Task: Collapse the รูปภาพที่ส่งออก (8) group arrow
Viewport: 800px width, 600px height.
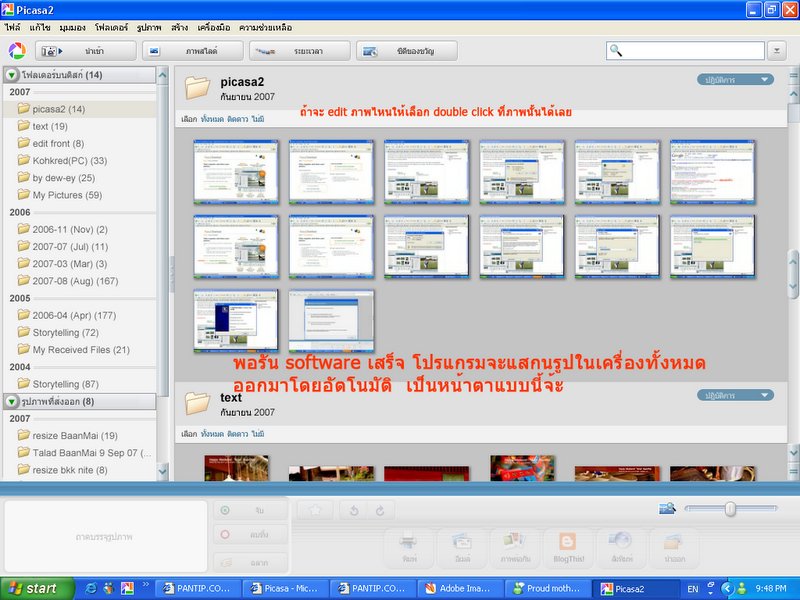Action: point(11,402)
